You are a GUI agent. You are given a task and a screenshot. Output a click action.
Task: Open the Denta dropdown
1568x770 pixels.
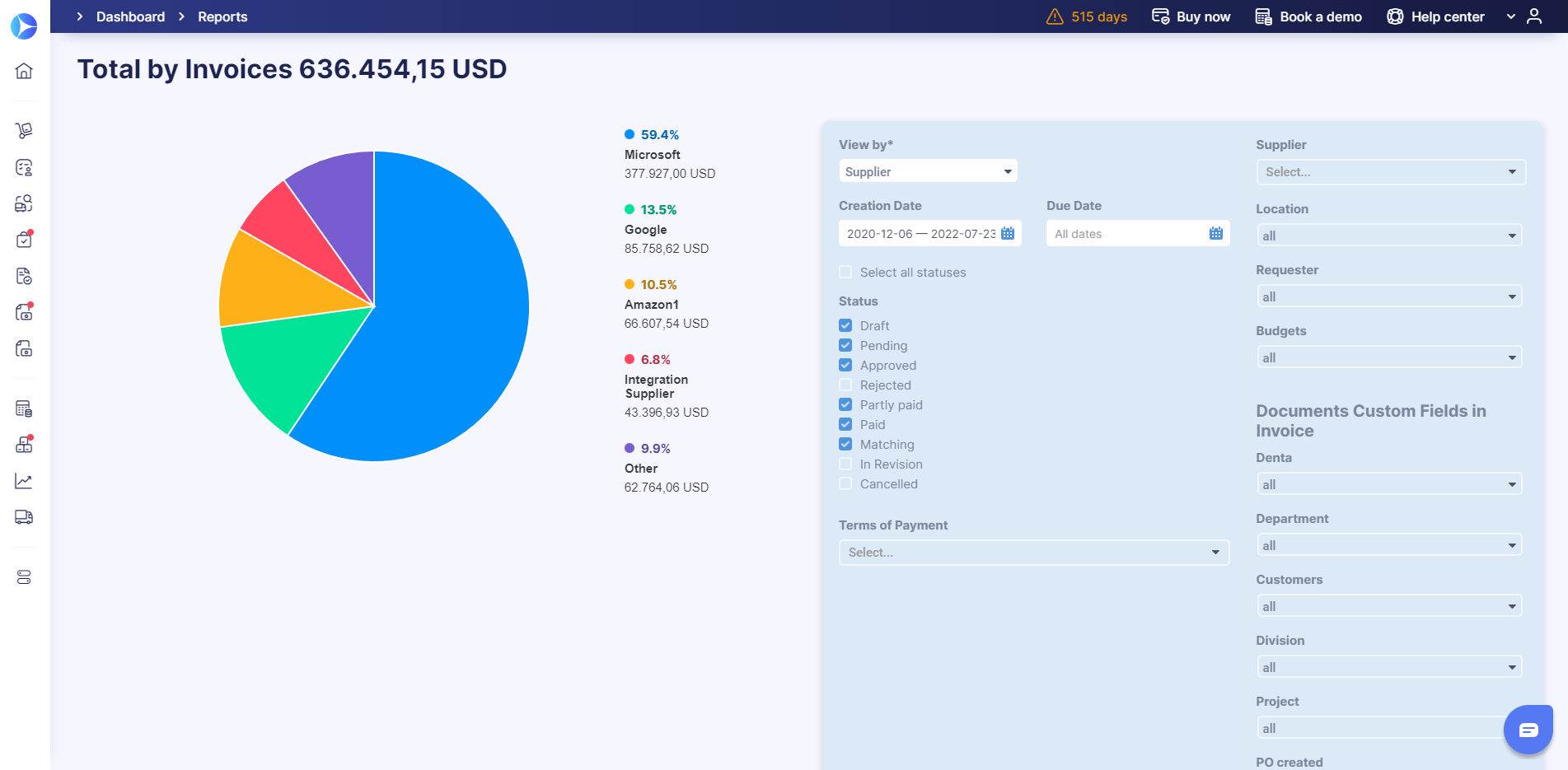1389,484
